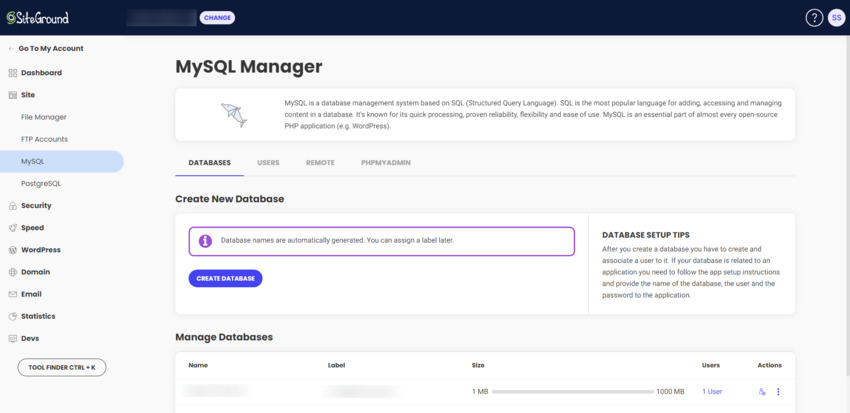Click the back arrow beside Go To My Account
The height and width of the screenshot is (413, 850).
[11, 49]
